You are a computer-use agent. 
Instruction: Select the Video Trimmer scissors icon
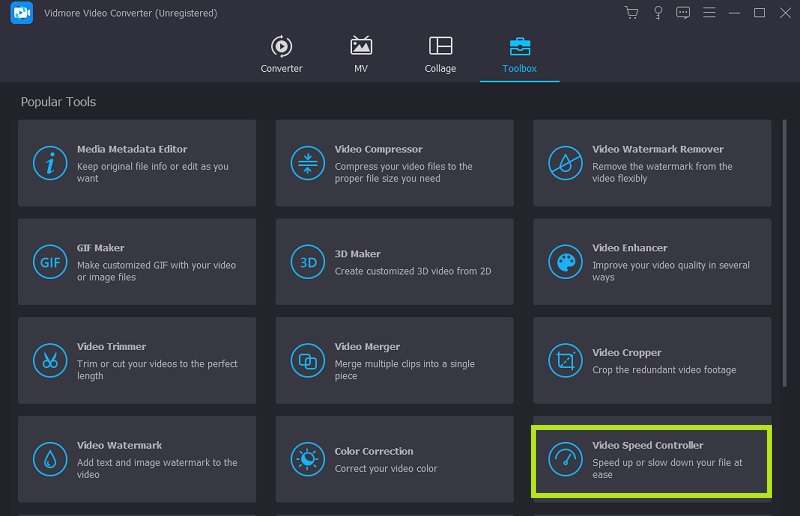48,360
